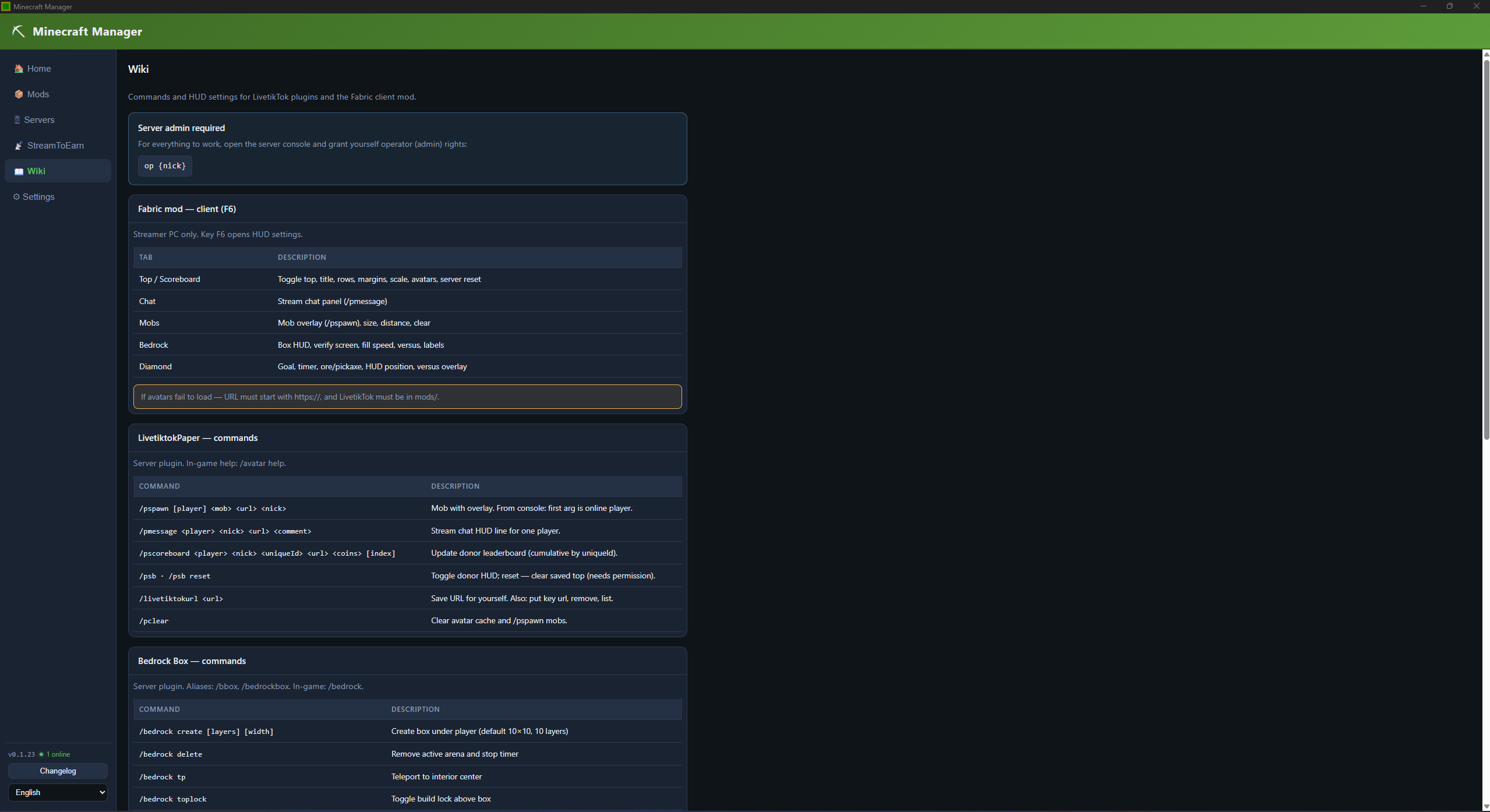Click the scrollbar up arrow
This screenshot has width=1490, height=812.
tap(1486, 55)
